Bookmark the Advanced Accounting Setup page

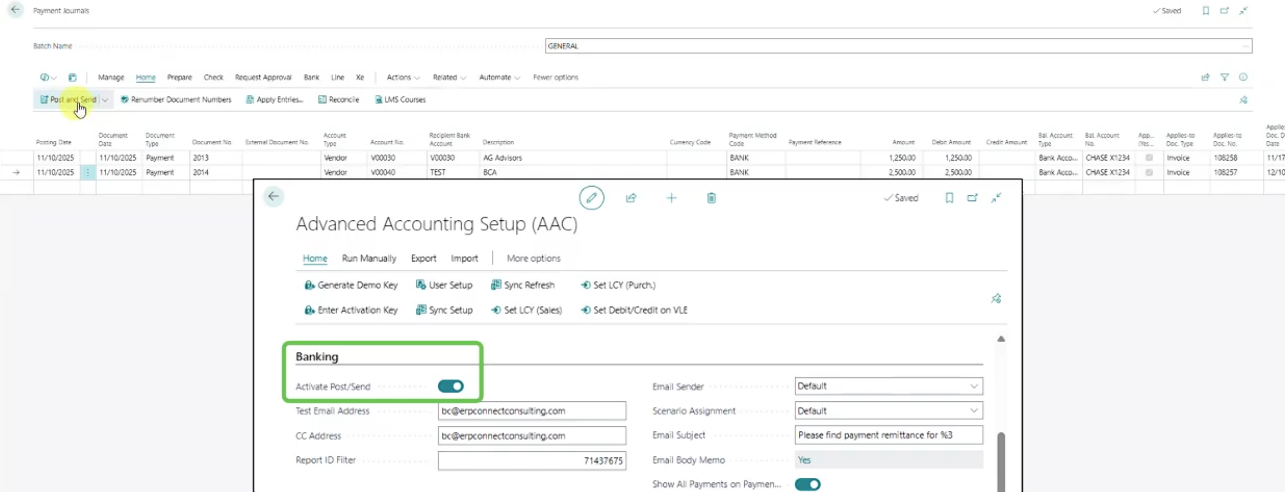pos(949,198)
